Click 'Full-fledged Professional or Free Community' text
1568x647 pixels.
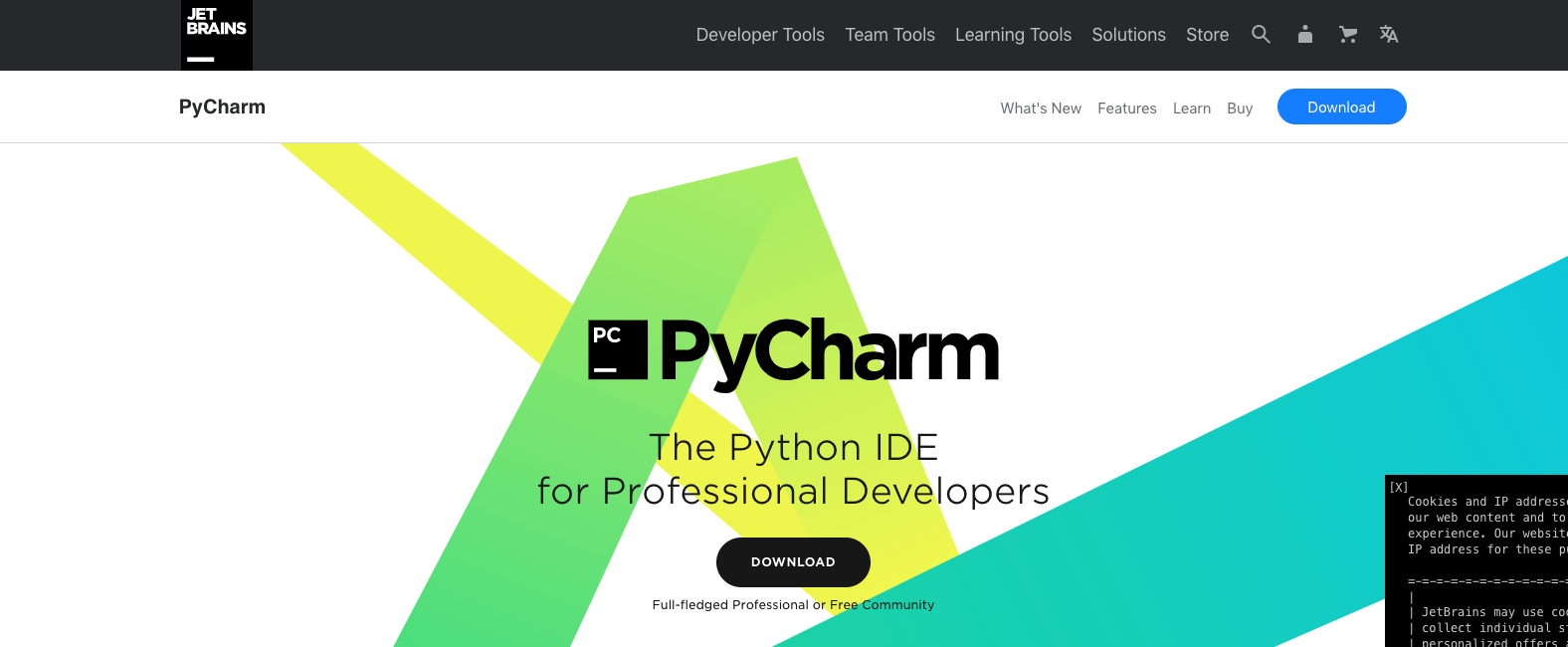click(x=793, y=604)
